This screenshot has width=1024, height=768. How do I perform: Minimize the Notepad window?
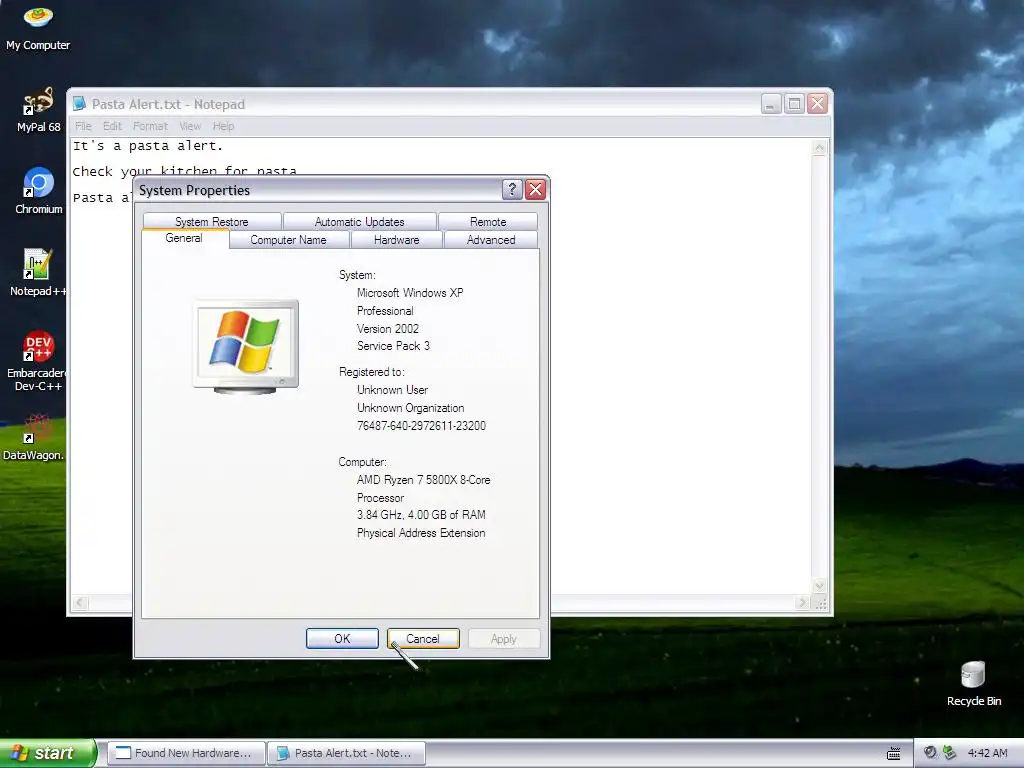coord(771,104)
